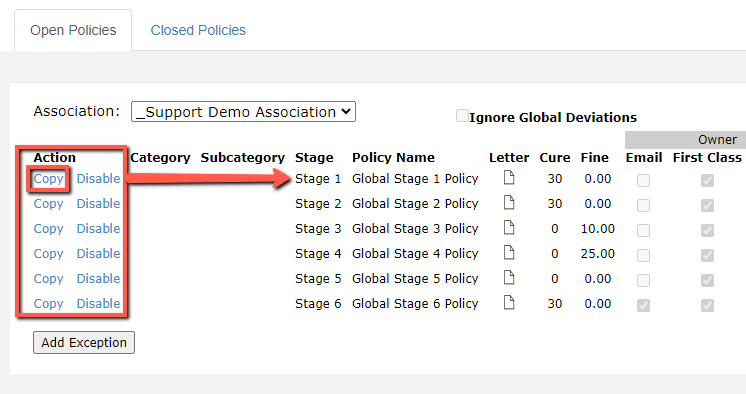Open the letter icon for Global Stage 1 Policy

509,177
